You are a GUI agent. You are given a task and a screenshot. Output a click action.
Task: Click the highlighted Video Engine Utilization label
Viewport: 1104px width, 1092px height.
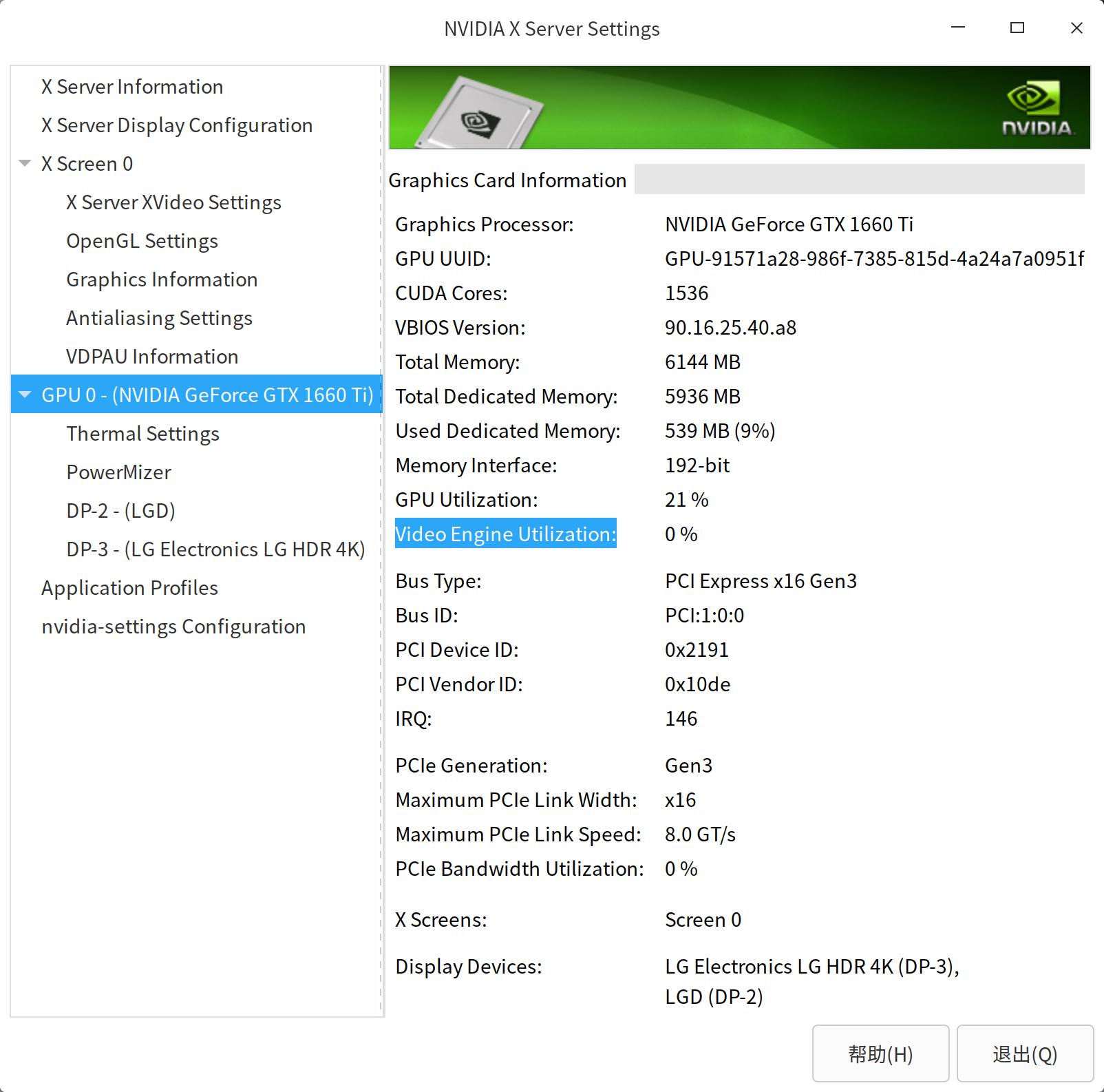tap(505, 534)
